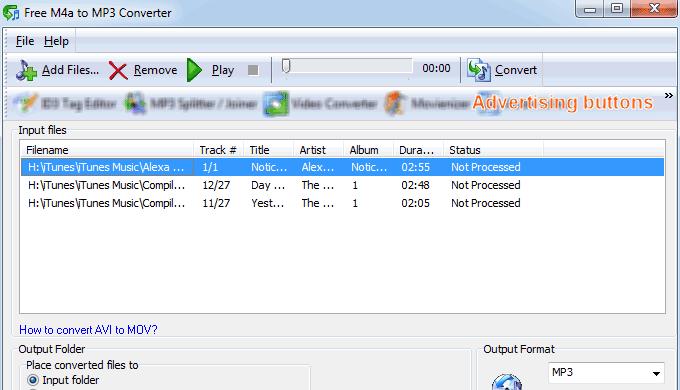Click the Add Files music note icon

[x=27, y=70]
